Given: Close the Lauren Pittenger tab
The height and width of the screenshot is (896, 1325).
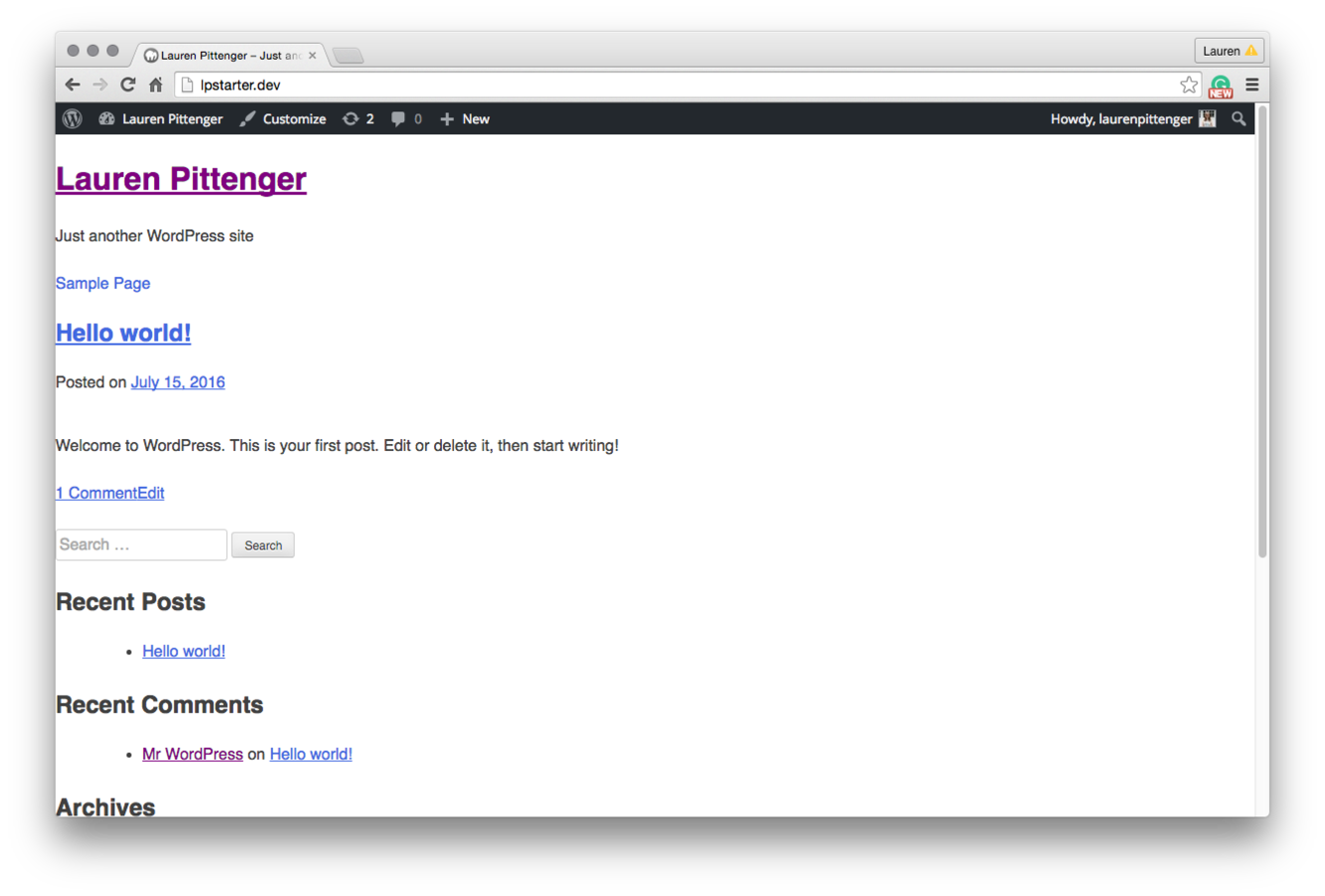Looking at the screenshot, I should click(x=313, y=56).
